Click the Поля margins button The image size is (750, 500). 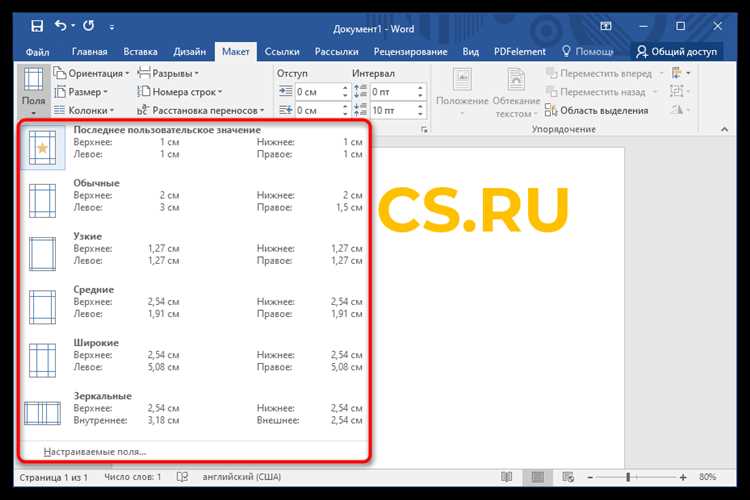pos(33,91)
